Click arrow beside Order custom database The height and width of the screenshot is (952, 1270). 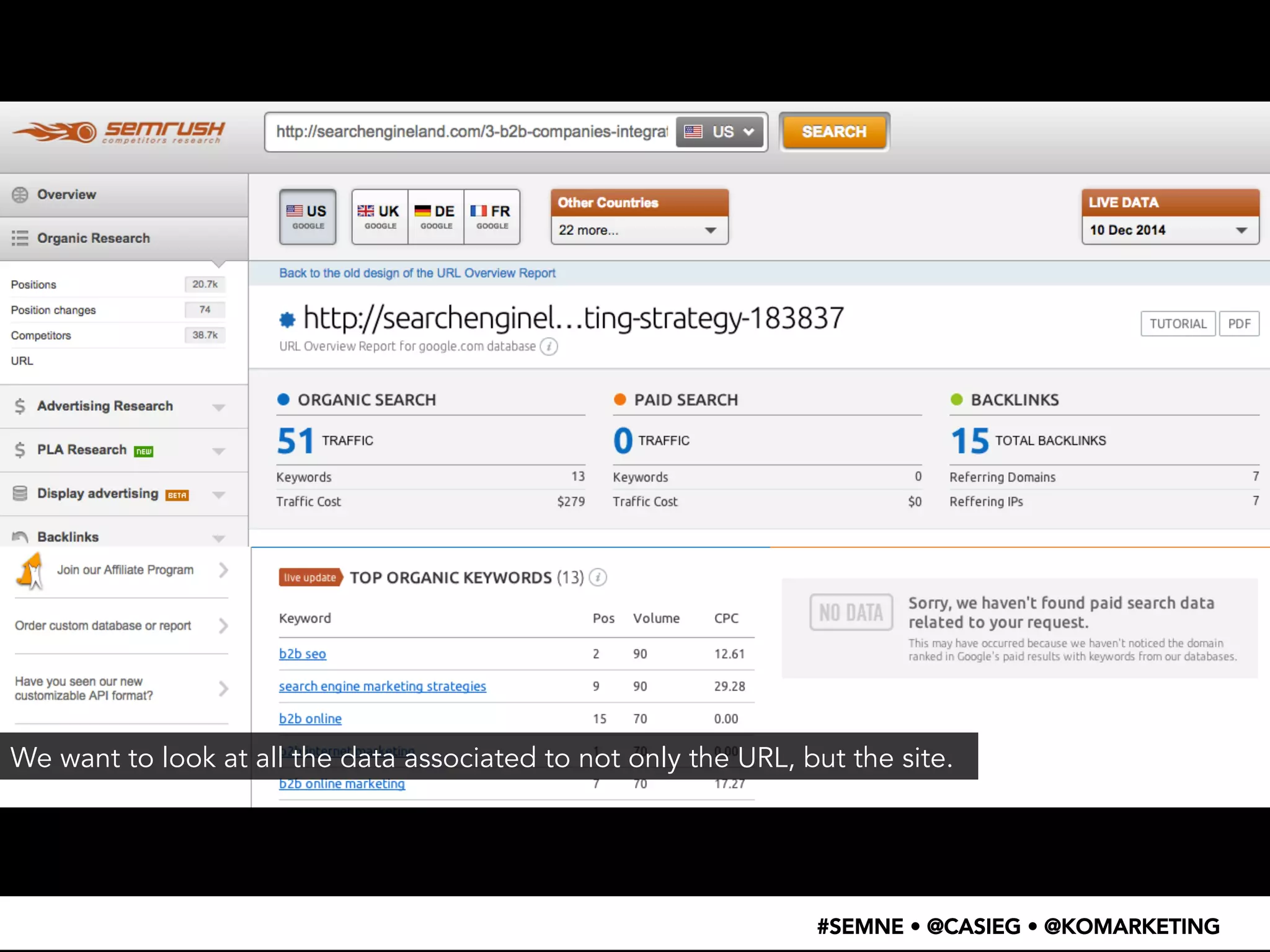[x=223, y=626]
